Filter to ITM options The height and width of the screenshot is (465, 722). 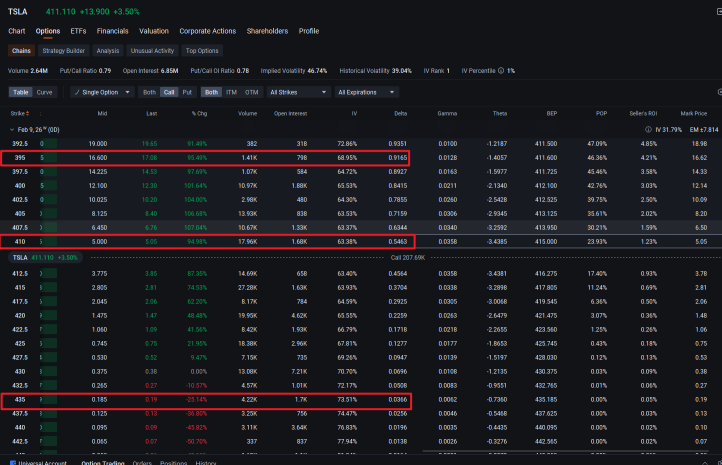point(231,93)
